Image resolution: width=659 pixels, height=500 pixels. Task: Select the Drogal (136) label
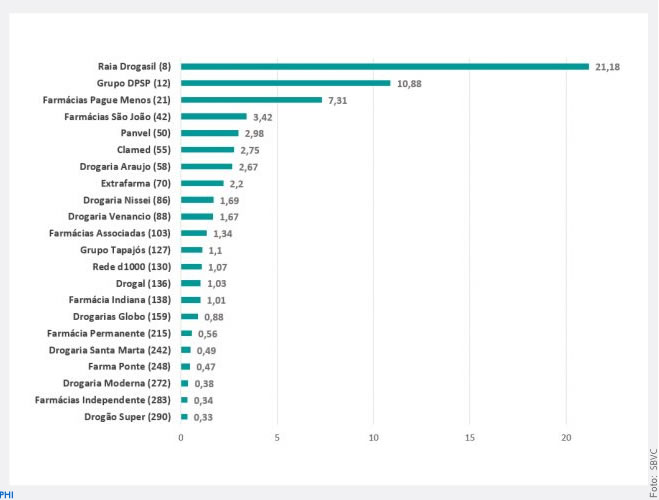[143, 284]
